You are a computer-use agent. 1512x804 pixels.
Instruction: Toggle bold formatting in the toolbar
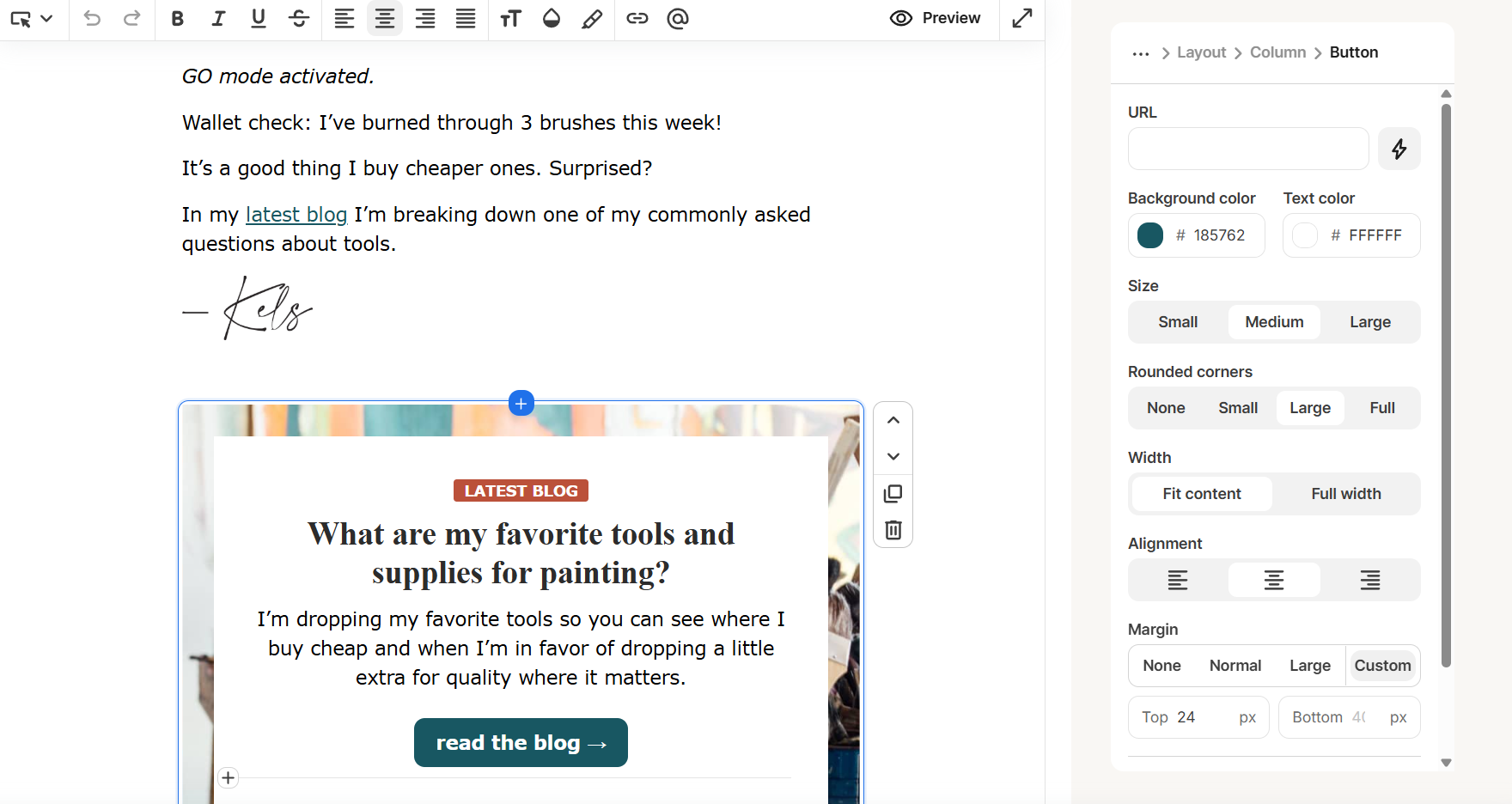pos(178,18)
